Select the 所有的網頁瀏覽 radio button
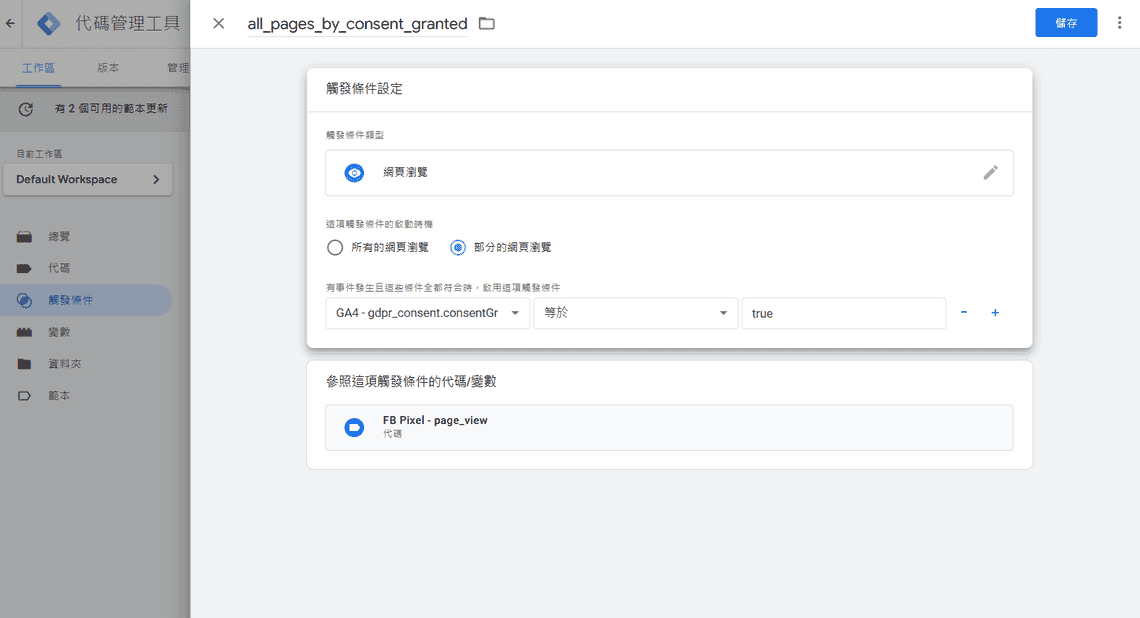This screenshot has height=618, width=1140. tap(335, 247)
